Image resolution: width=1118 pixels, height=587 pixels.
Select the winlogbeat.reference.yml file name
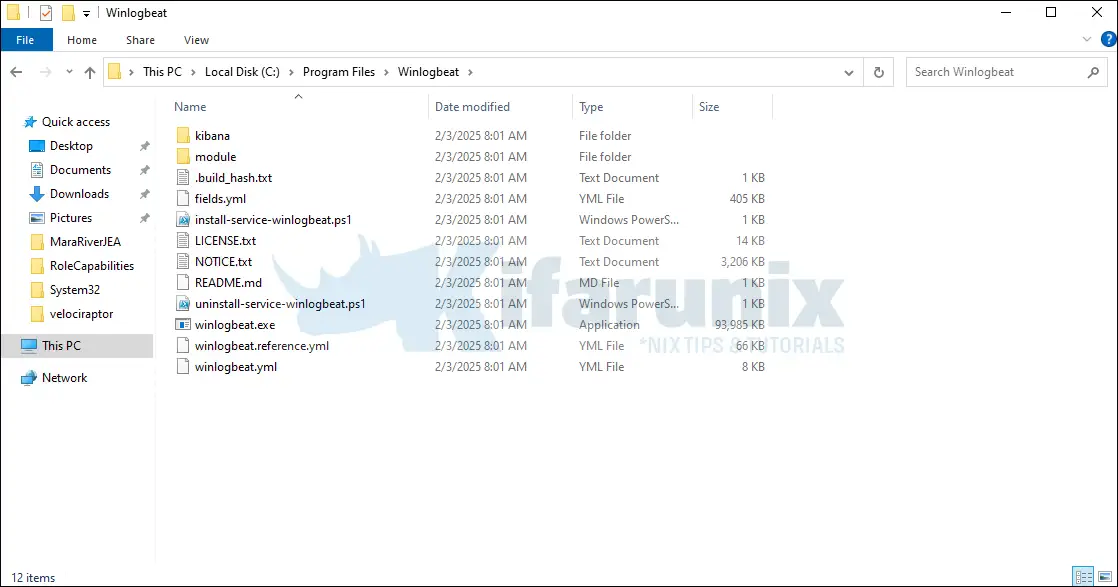click(x=262, y=346)
